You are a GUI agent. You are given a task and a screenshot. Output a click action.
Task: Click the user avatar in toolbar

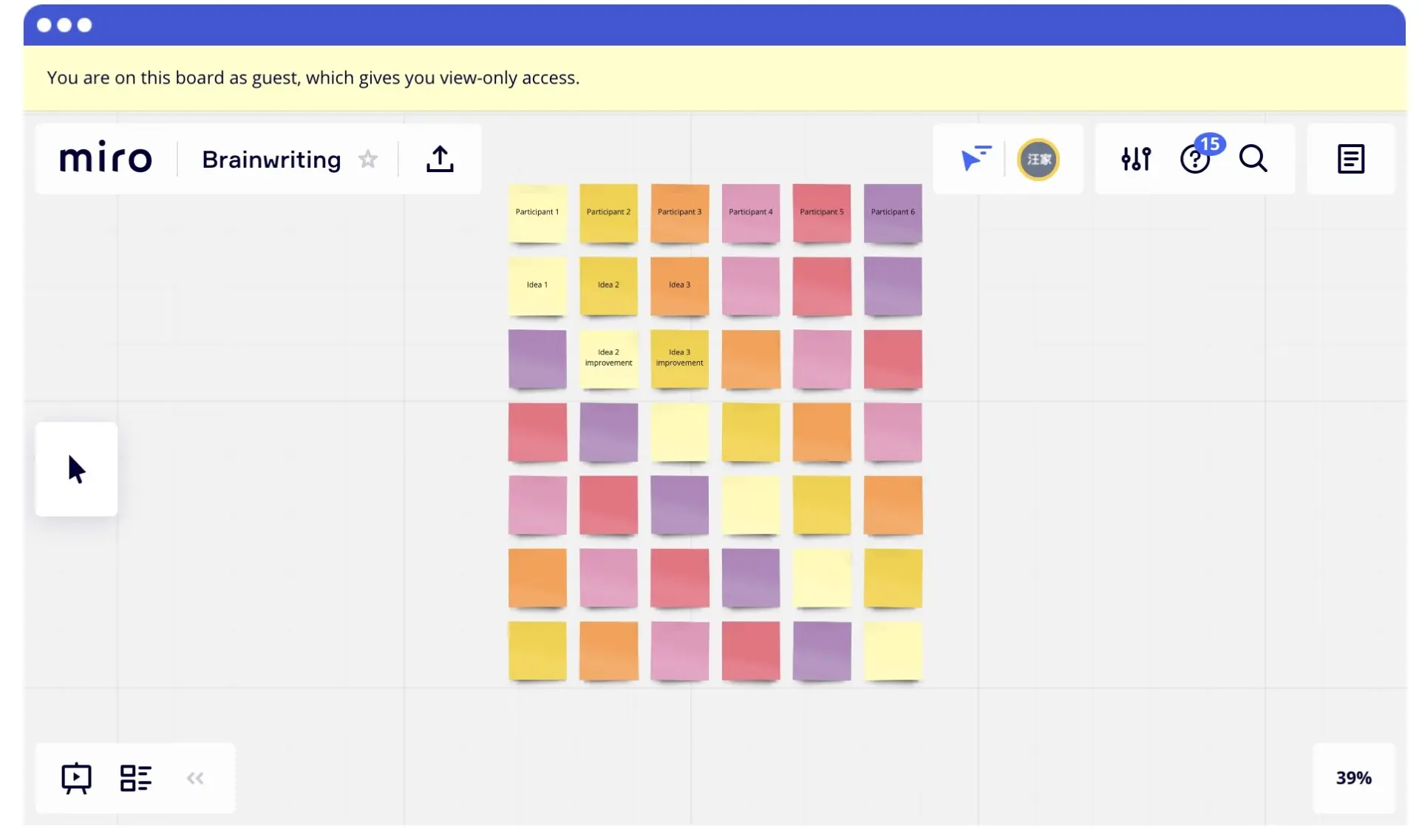(x=1038, y=160)
